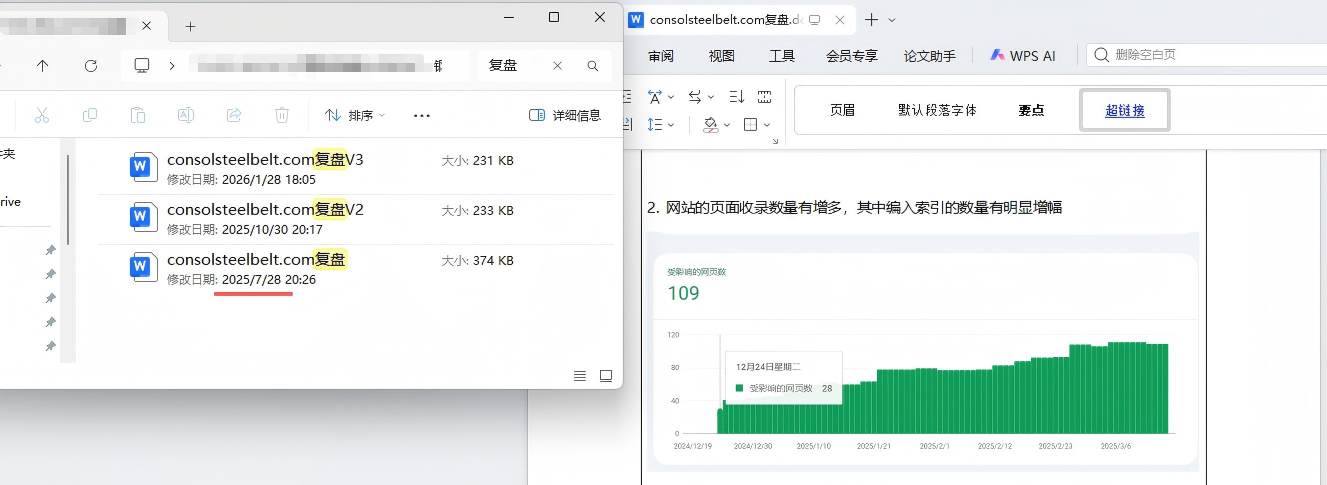Apply the 默认段落字体 style
Screen dimensions: 1327x485
tap(937, 110)
